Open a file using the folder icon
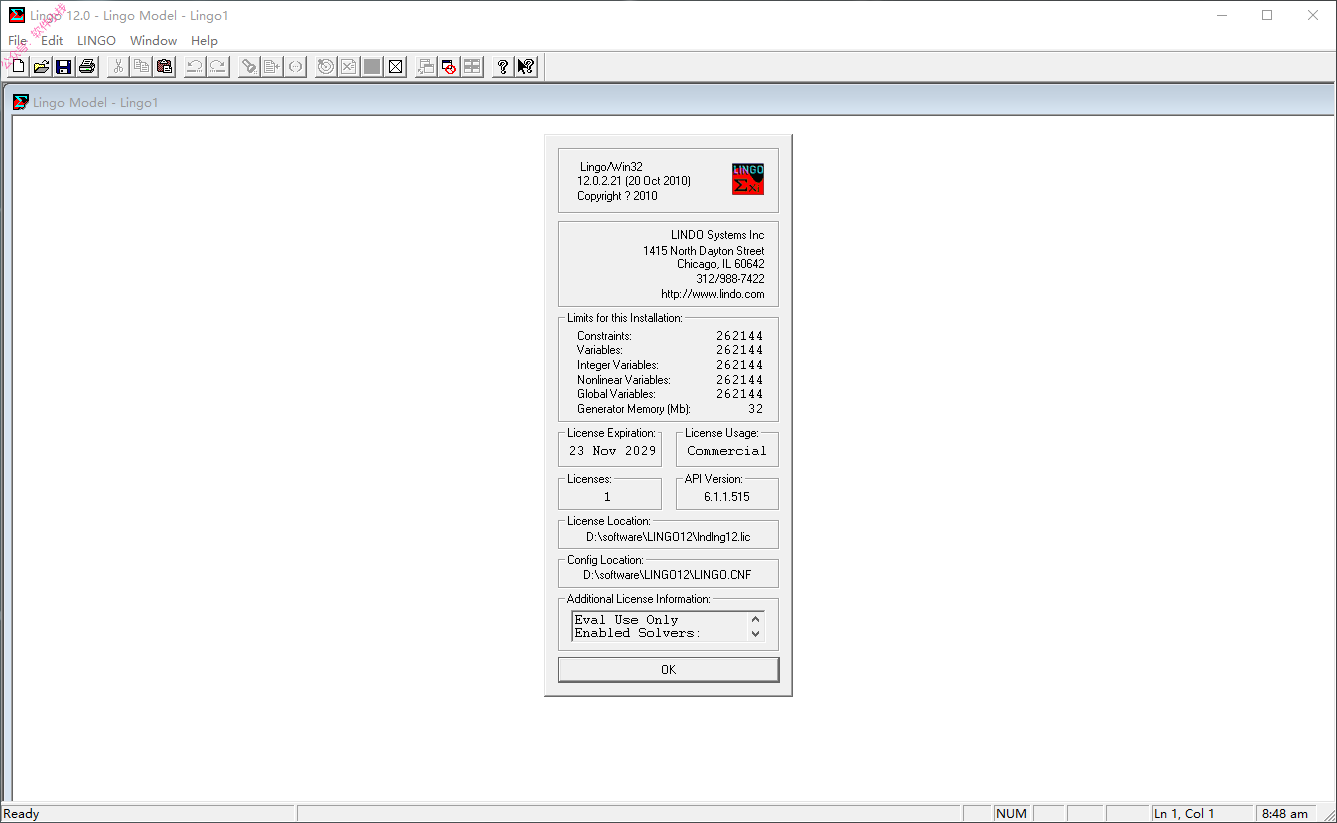This screenshot has width=1337, height=823. [41, 67]
